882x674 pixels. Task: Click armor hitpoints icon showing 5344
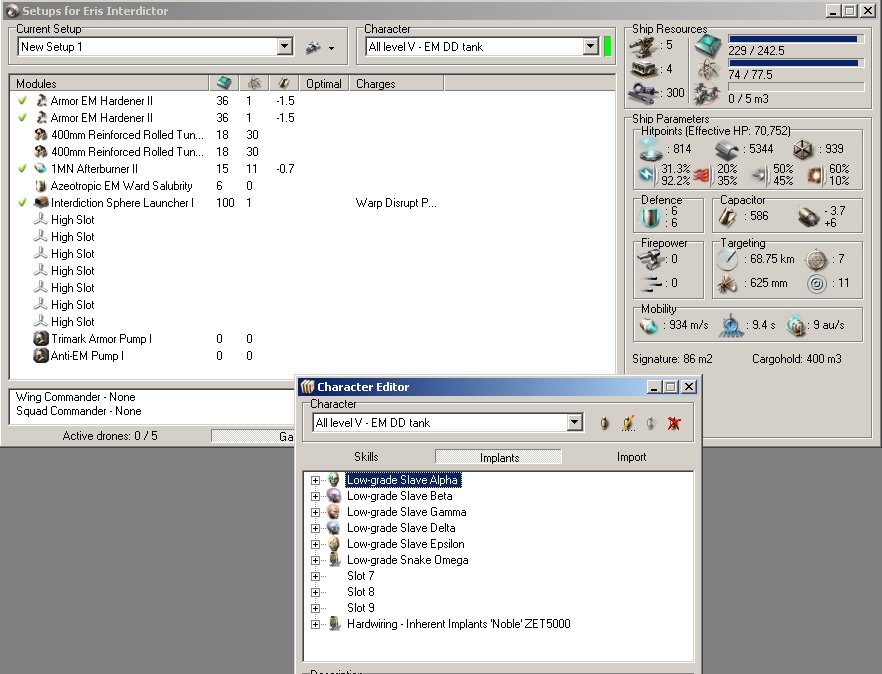[x=726, y=150]
